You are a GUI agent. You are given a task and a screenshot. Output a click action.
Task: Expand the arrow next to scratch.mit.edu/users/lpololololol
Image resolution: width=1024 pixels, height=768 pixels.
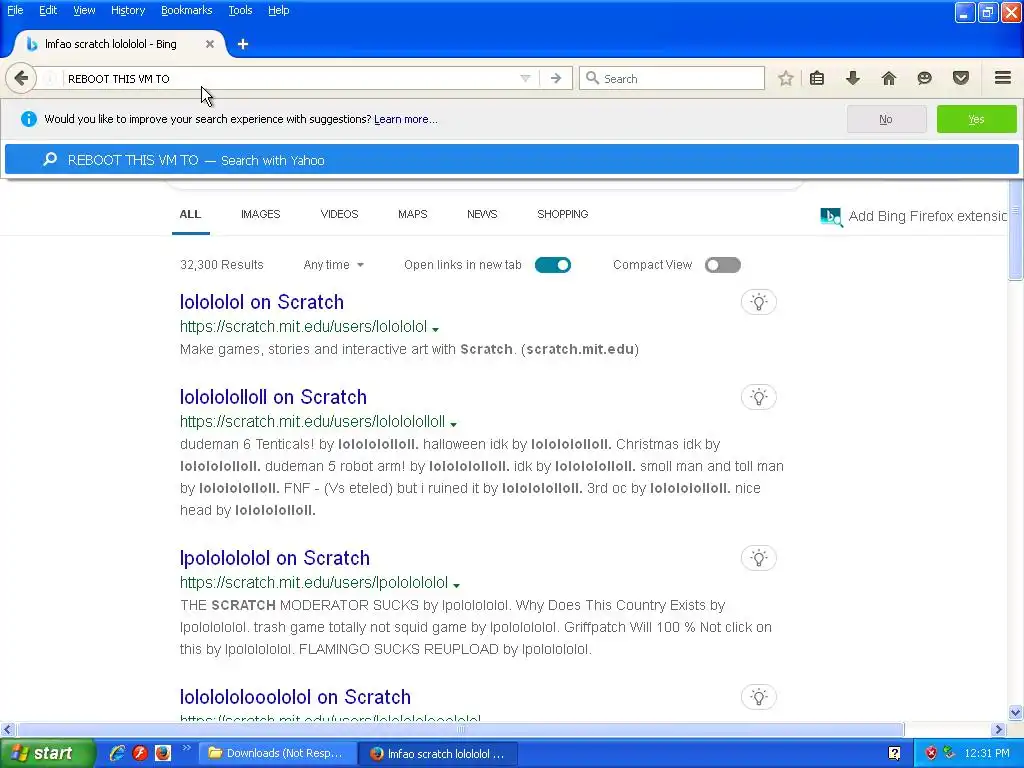tap(456, 585)
